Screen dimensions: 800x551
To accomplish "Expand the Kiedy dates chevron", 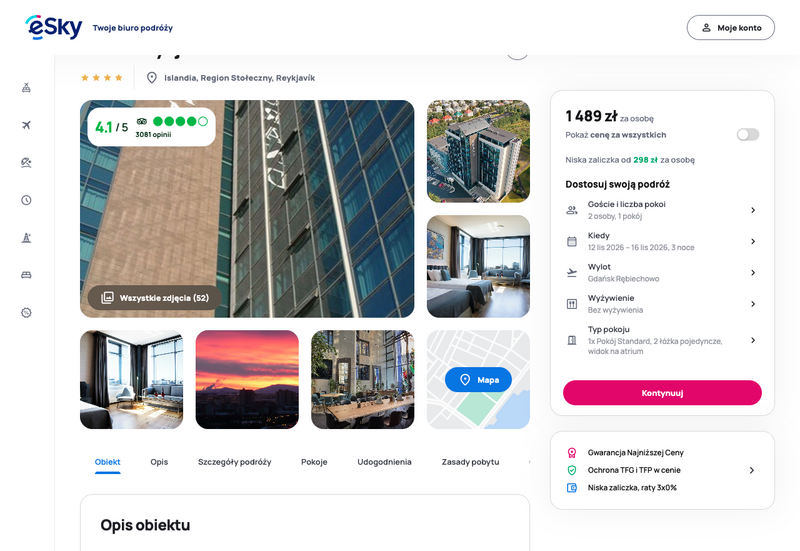I will click(x=753, y=241).
